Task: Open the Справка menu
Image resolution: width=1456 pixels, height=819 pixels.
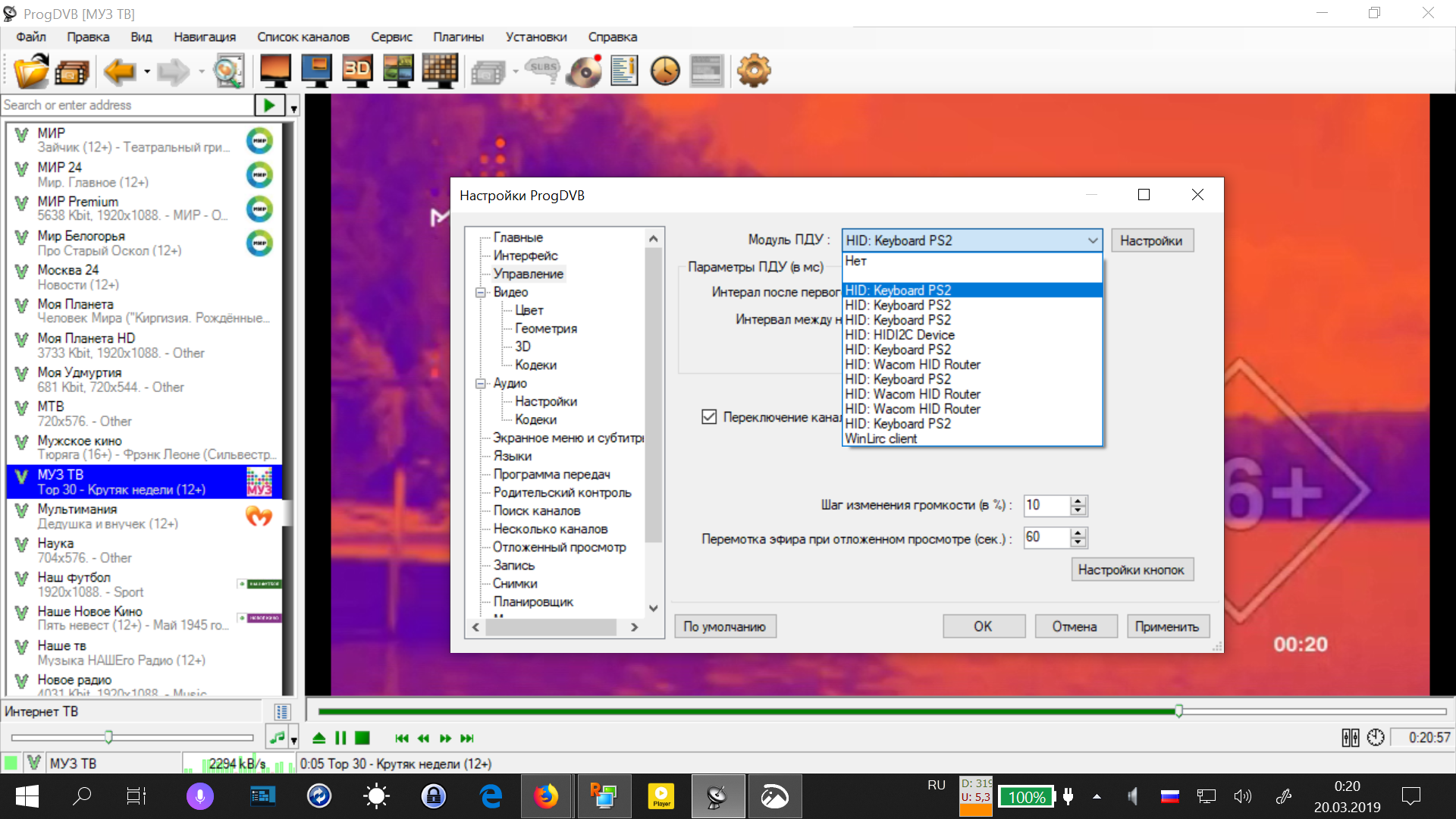Action: click(x=613, y=37)
